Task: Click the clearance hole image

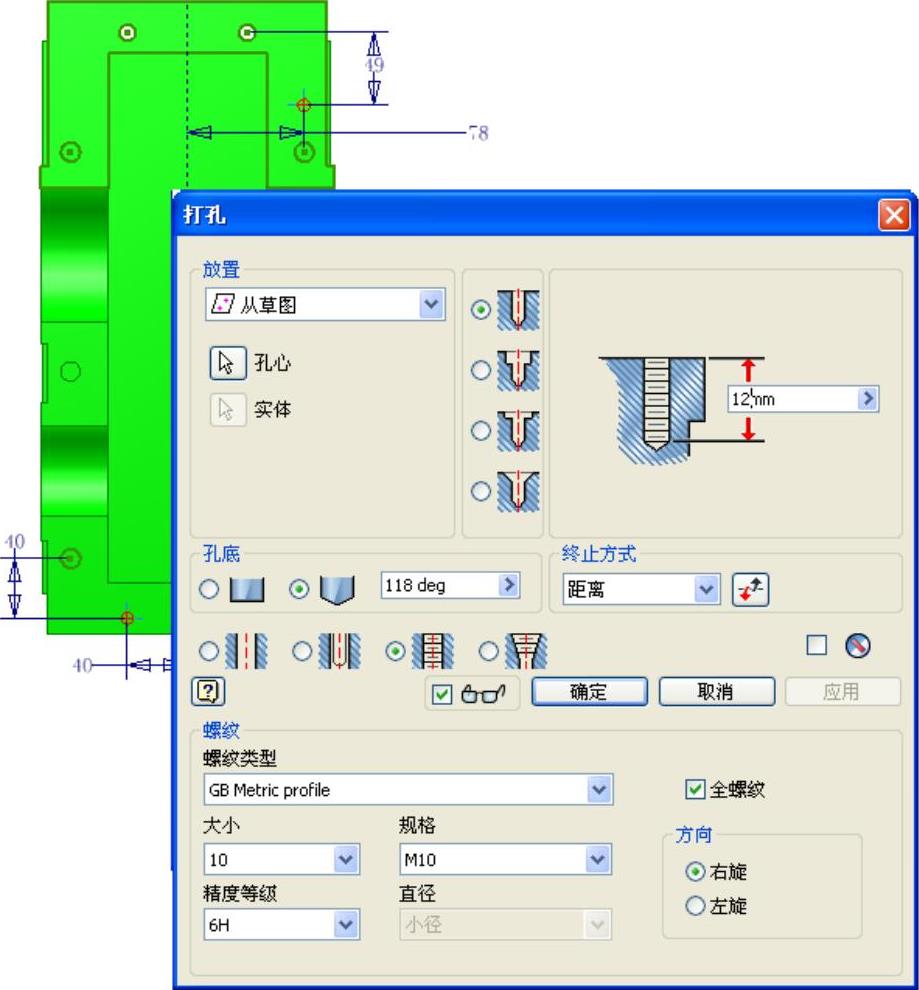Action: [339, 651]
